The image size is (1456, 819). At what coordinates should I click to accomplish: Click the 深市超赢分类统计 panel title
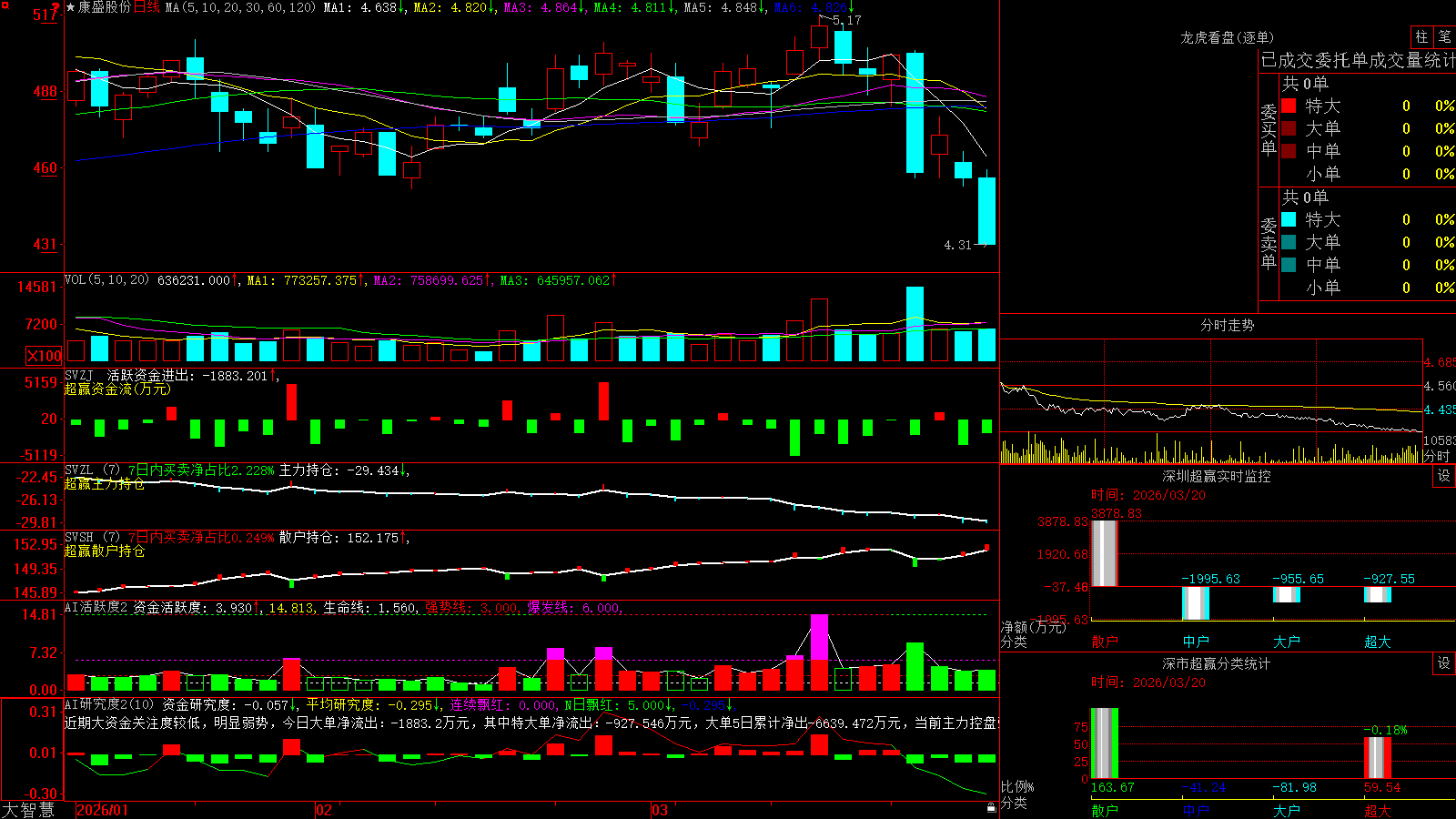coord(1217,663)
